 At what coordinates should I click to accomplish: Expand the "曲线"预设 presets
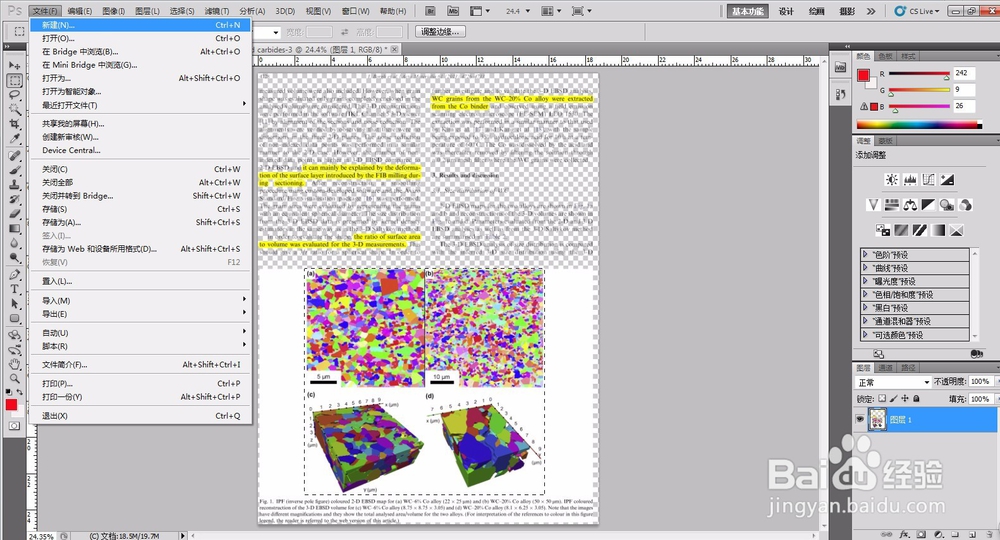[x=865, y=268]
